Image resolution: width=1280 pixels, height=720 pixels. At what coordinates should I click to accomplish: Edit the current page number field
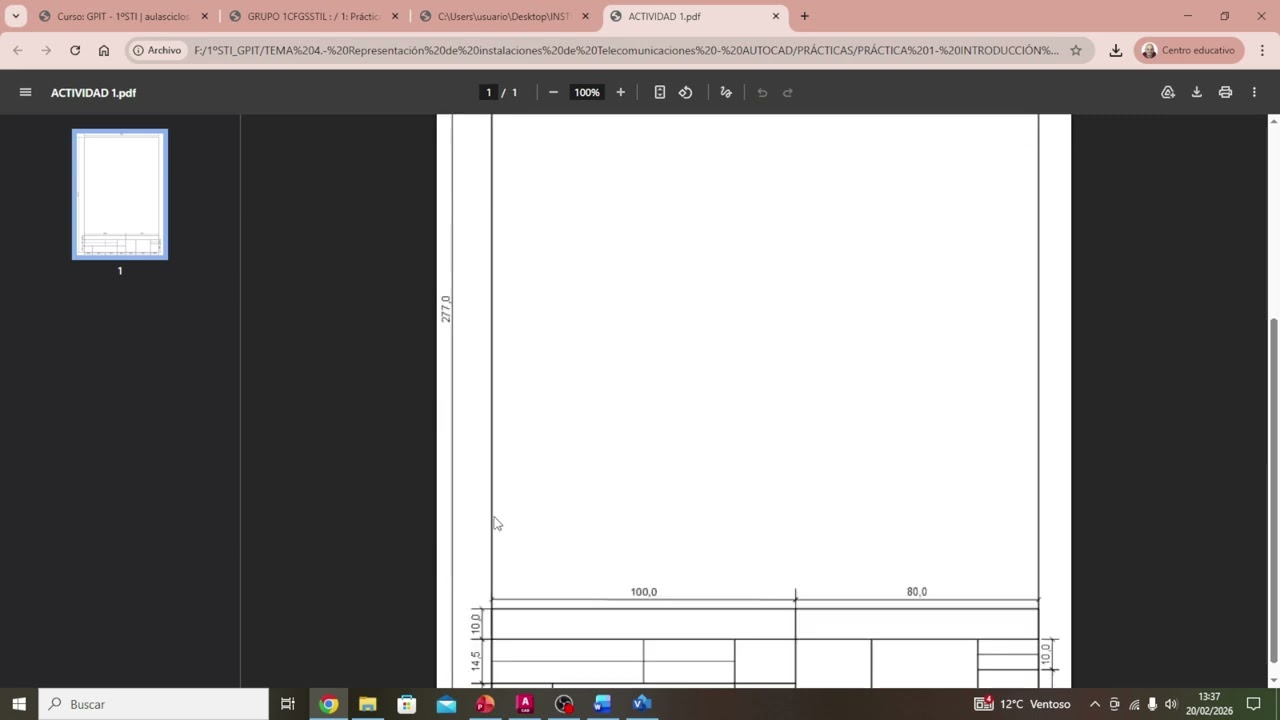[x=489, y=92]
